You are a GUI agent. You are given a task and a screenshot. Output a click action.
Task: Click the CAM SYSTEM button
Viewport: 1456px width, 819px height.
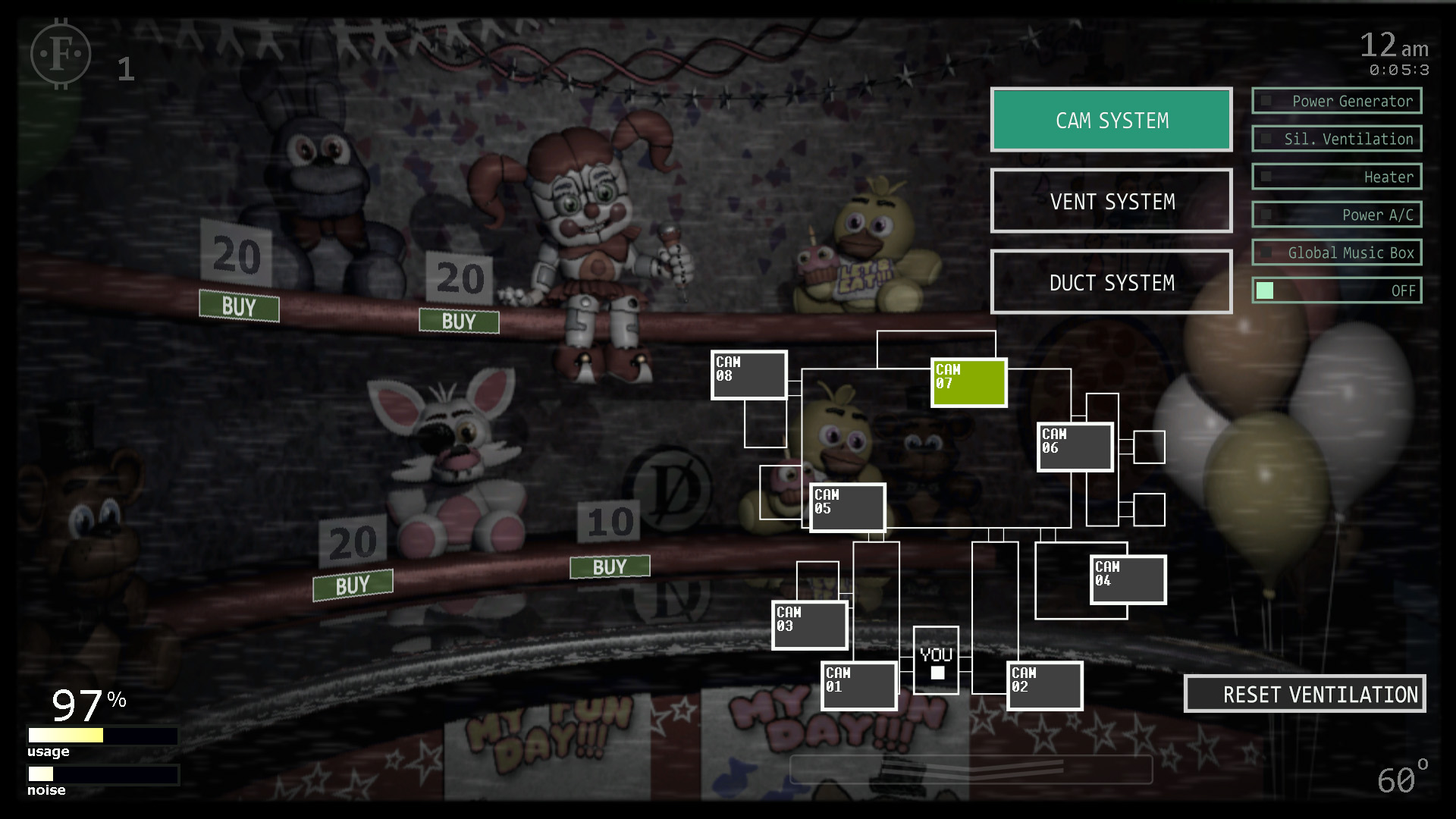coord(1112,120)
